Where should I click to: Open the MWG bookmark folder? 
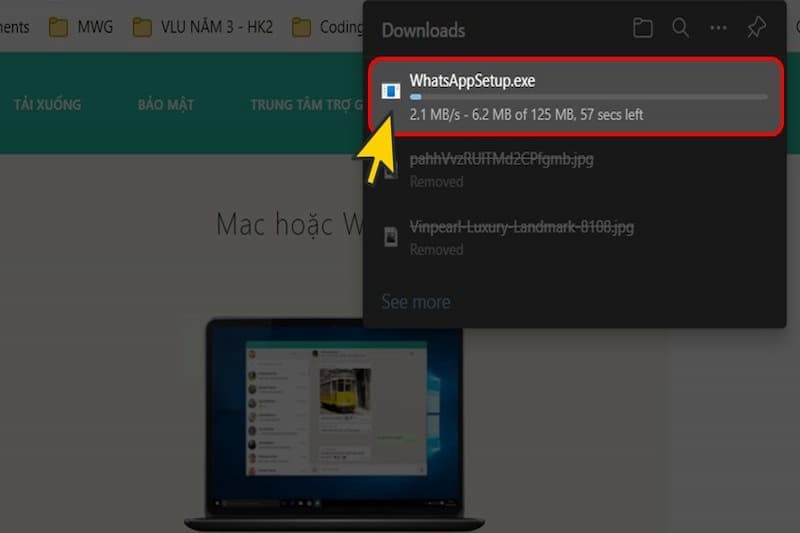tap(81, 27)
